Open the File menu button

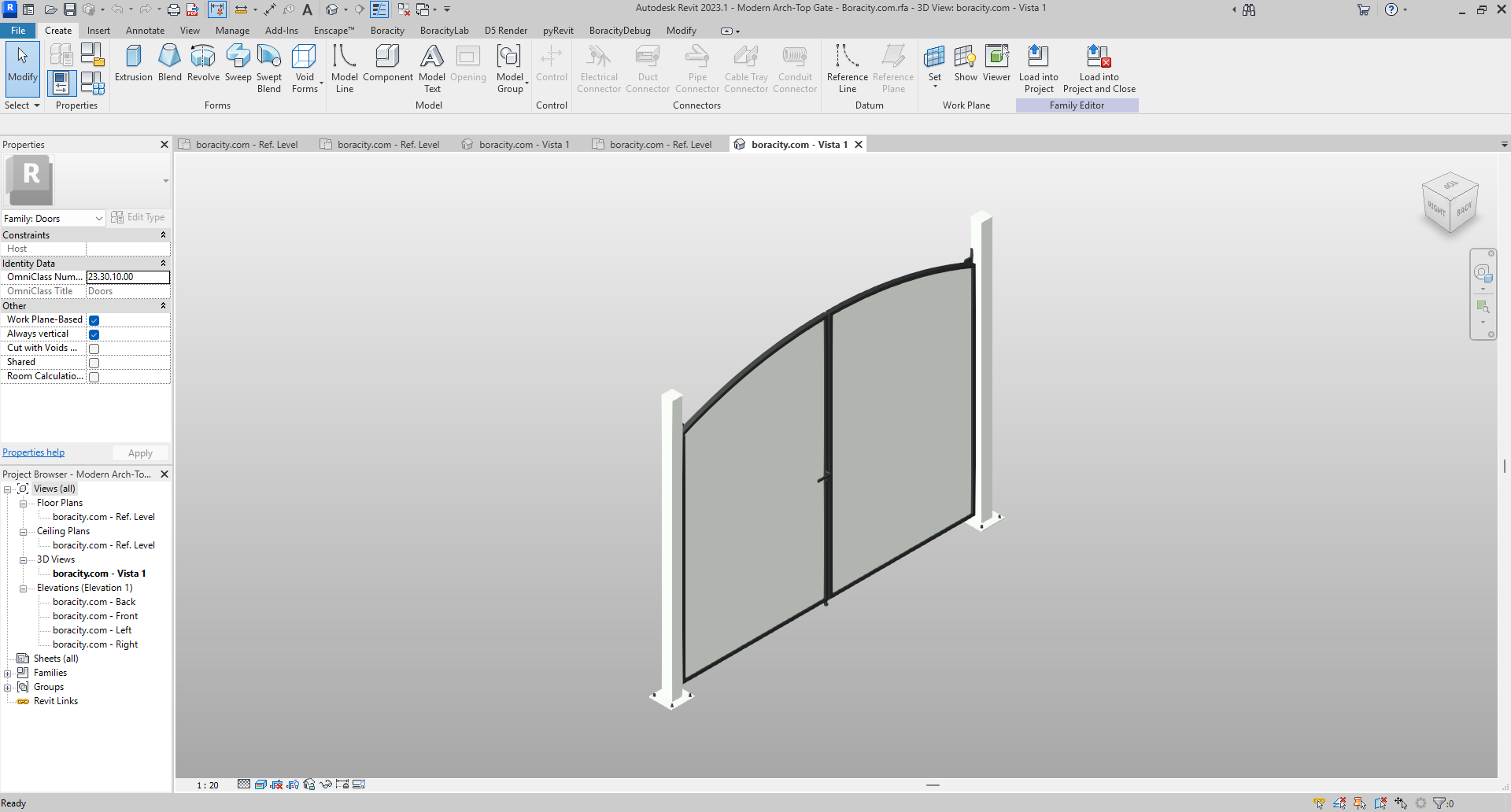click(x=18, y=31)
